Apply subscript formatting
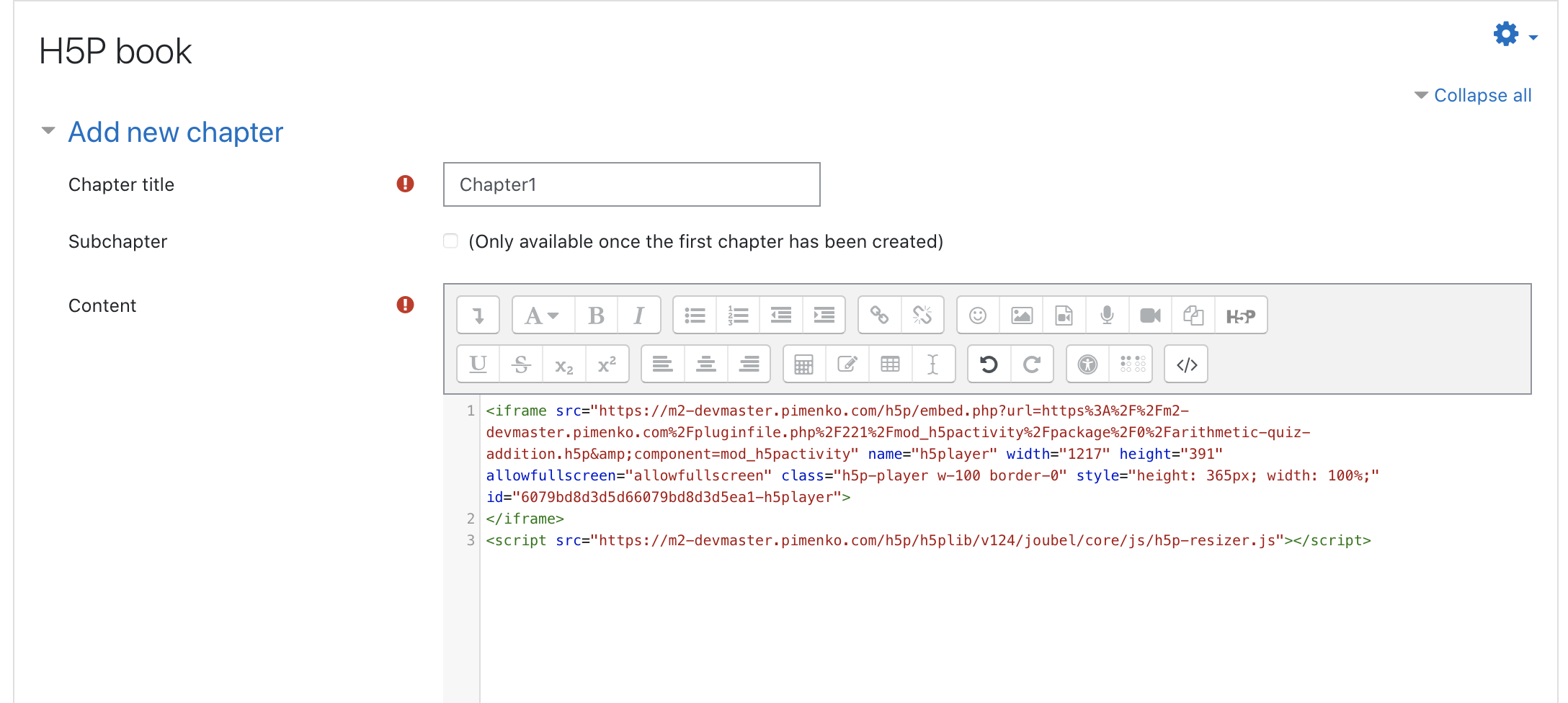Viewport: 1568px width, 703px height. point(564,364)
